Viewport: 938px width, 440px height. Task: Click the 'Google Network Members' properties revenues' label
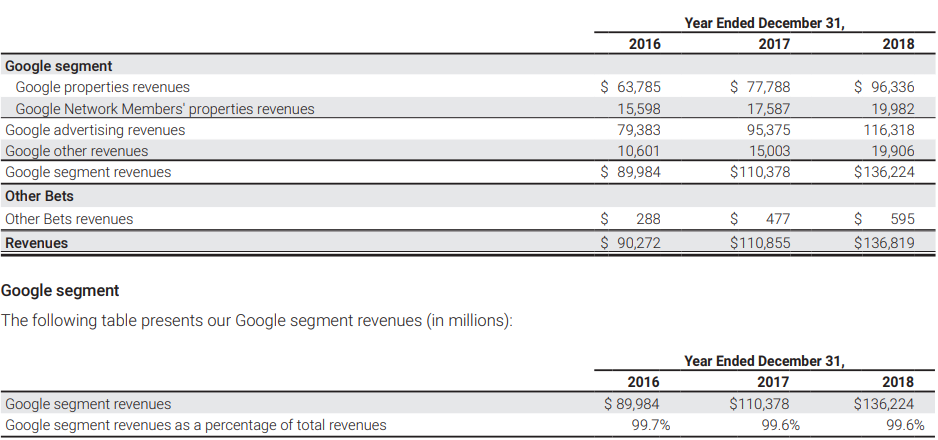[165, 109]
